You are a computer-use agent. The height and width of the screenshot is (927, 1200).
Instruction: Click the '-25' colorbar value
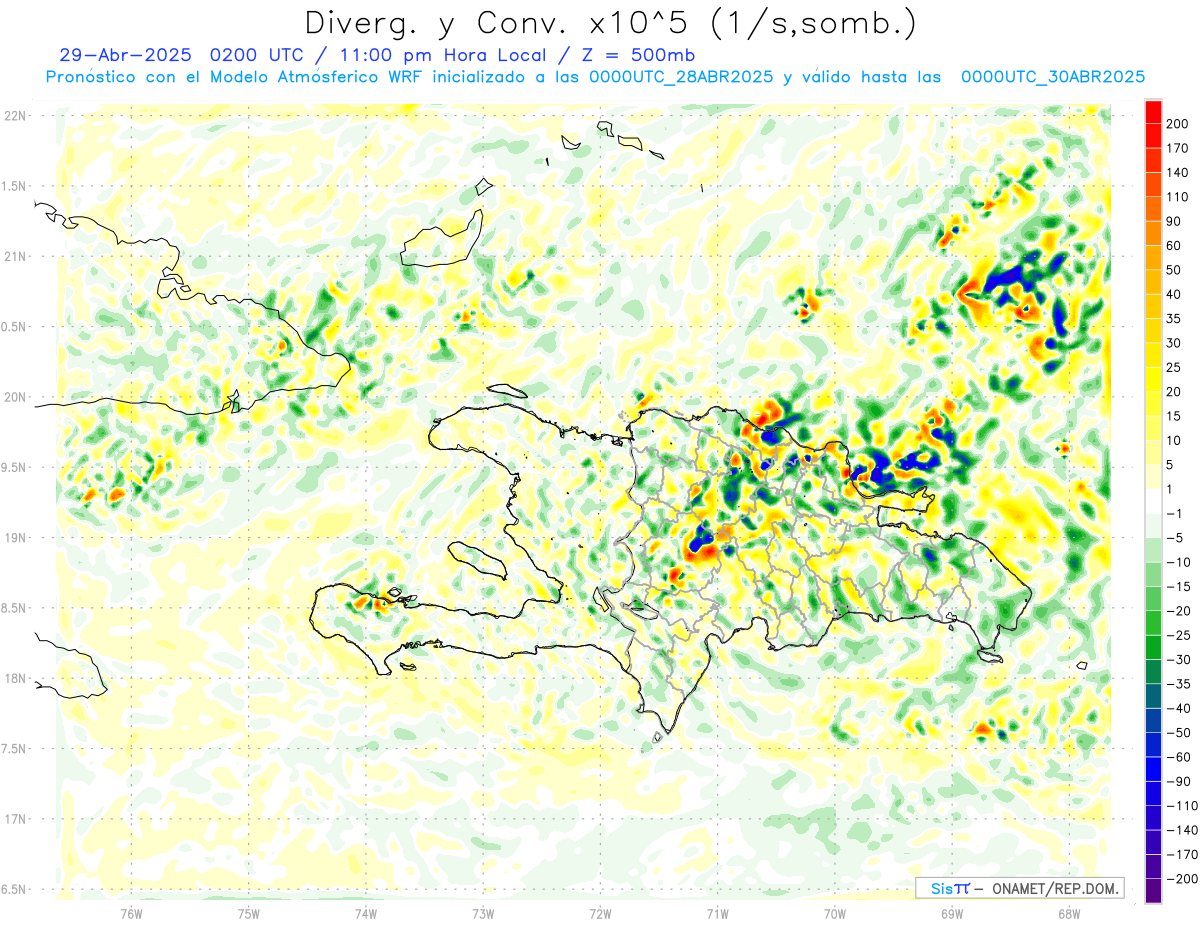(1180, 635)
